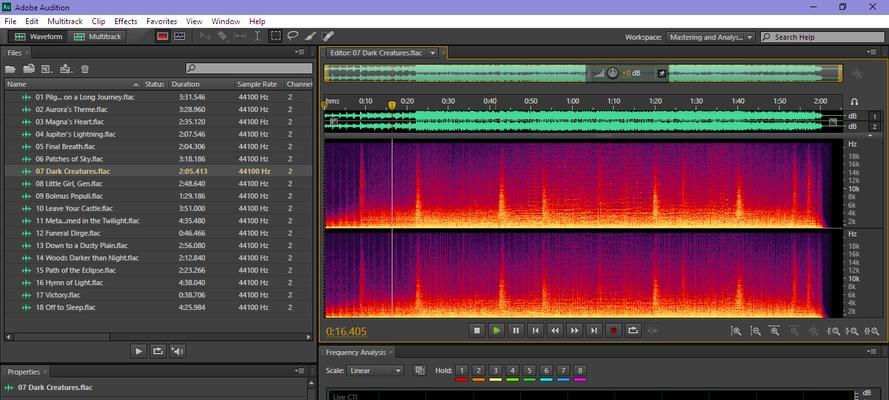Open the Multitrack menu
Image resolution: width=889 pixels, height=400 pixels.
coord(65,21)
